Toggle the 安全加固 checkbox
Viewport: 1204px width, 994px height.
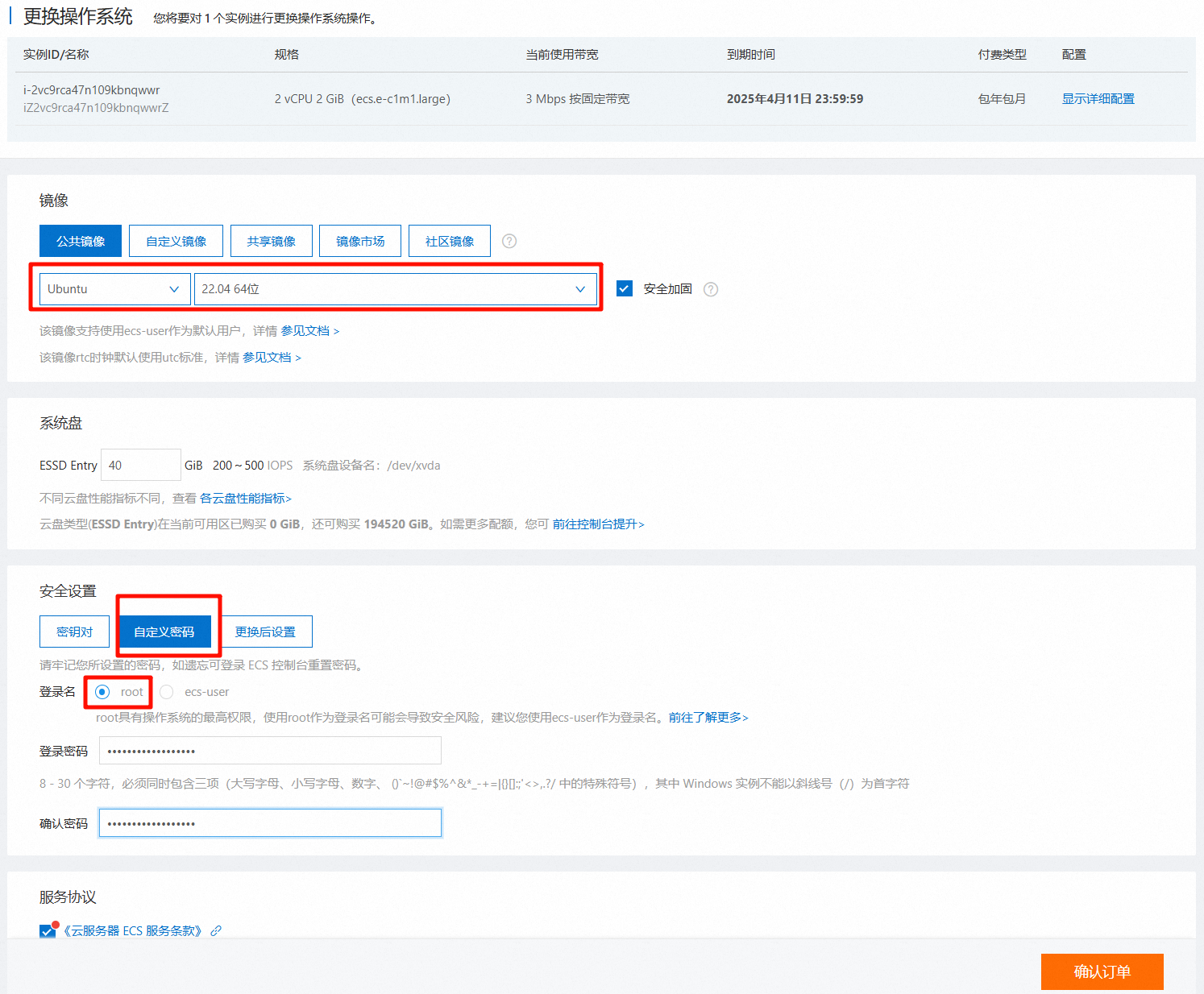(x=625, y=288)
